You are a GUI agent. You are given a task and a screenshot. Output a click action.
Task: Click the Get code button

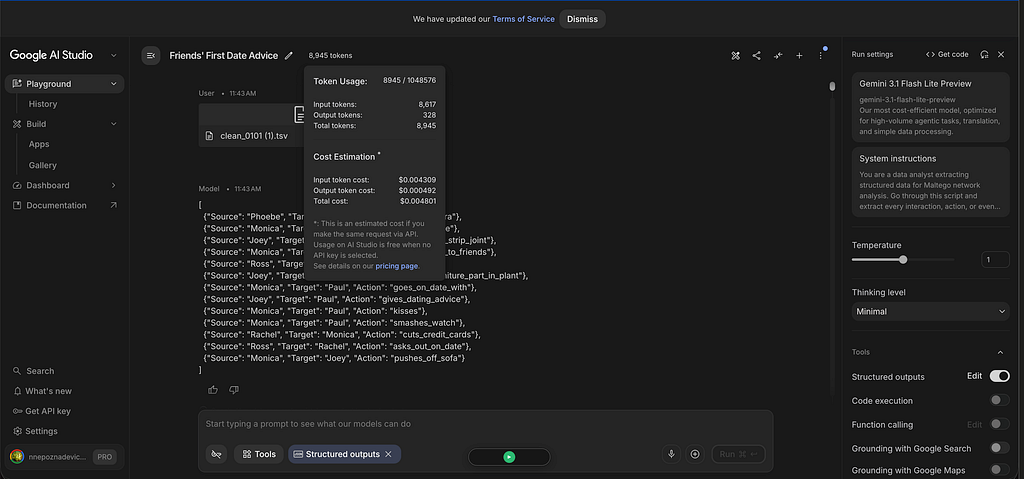click(947, 54)
